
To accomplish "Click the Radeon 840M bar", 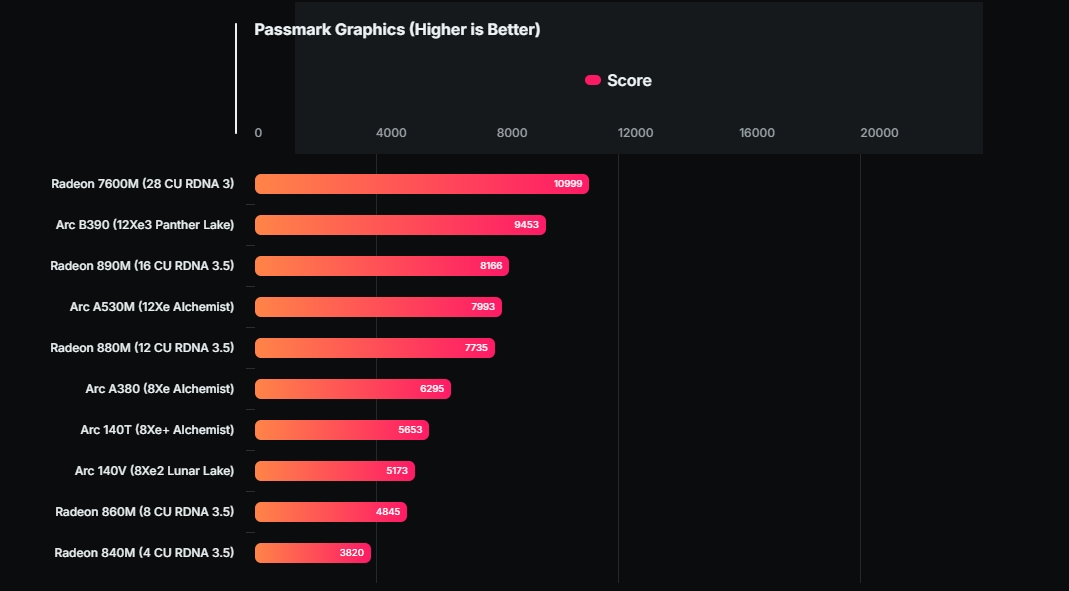I will coord(313,553).
